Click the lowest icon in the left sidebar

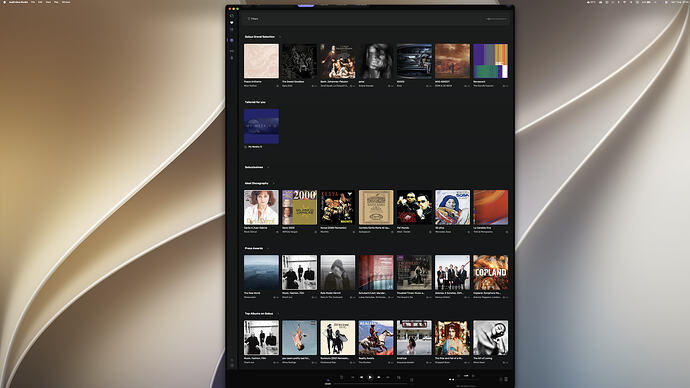[232, 365]
